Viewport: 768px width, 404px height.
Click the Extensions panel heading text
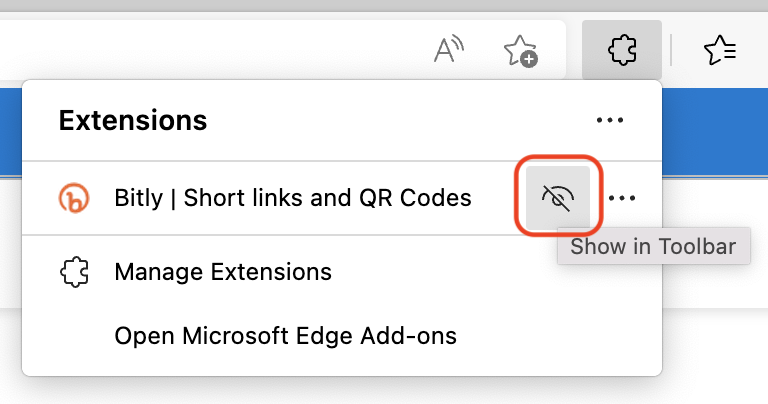point(133,120)
